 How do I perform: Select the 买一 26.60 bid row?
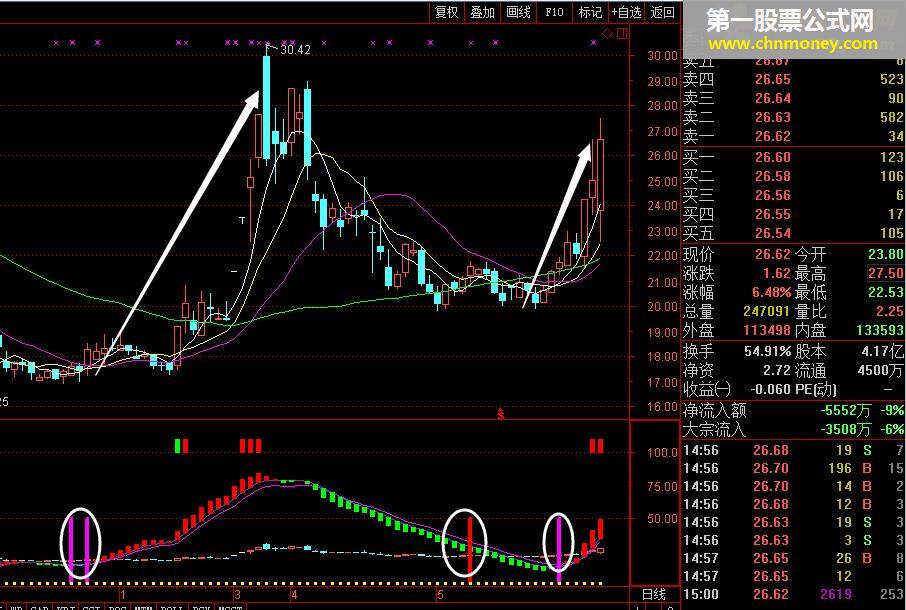click(x=793, y=157)
